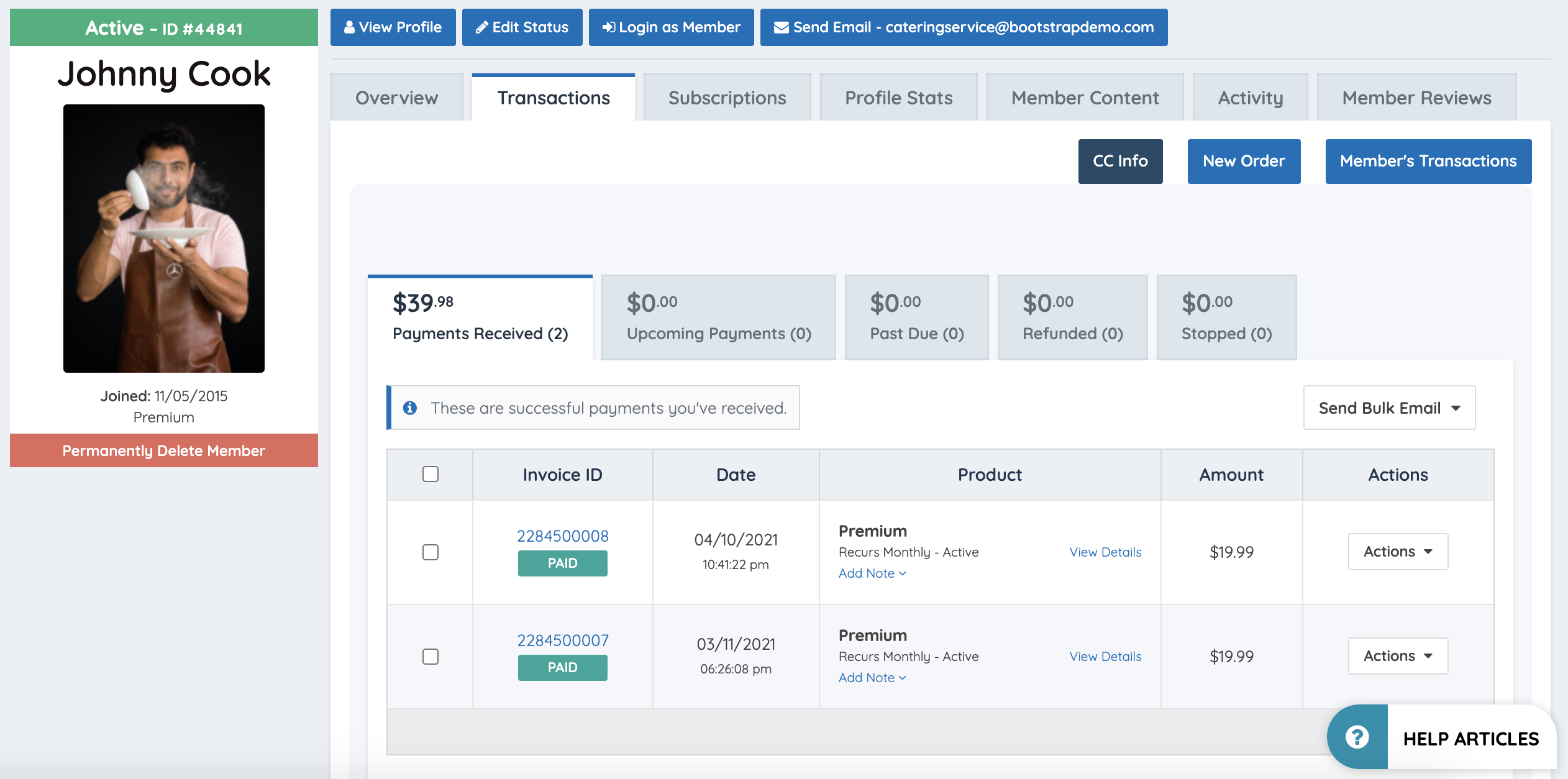1568x779 pixels.
Task: Click the blue info icon in the notice
Action: pyautogui.click(x=410, y=408)
